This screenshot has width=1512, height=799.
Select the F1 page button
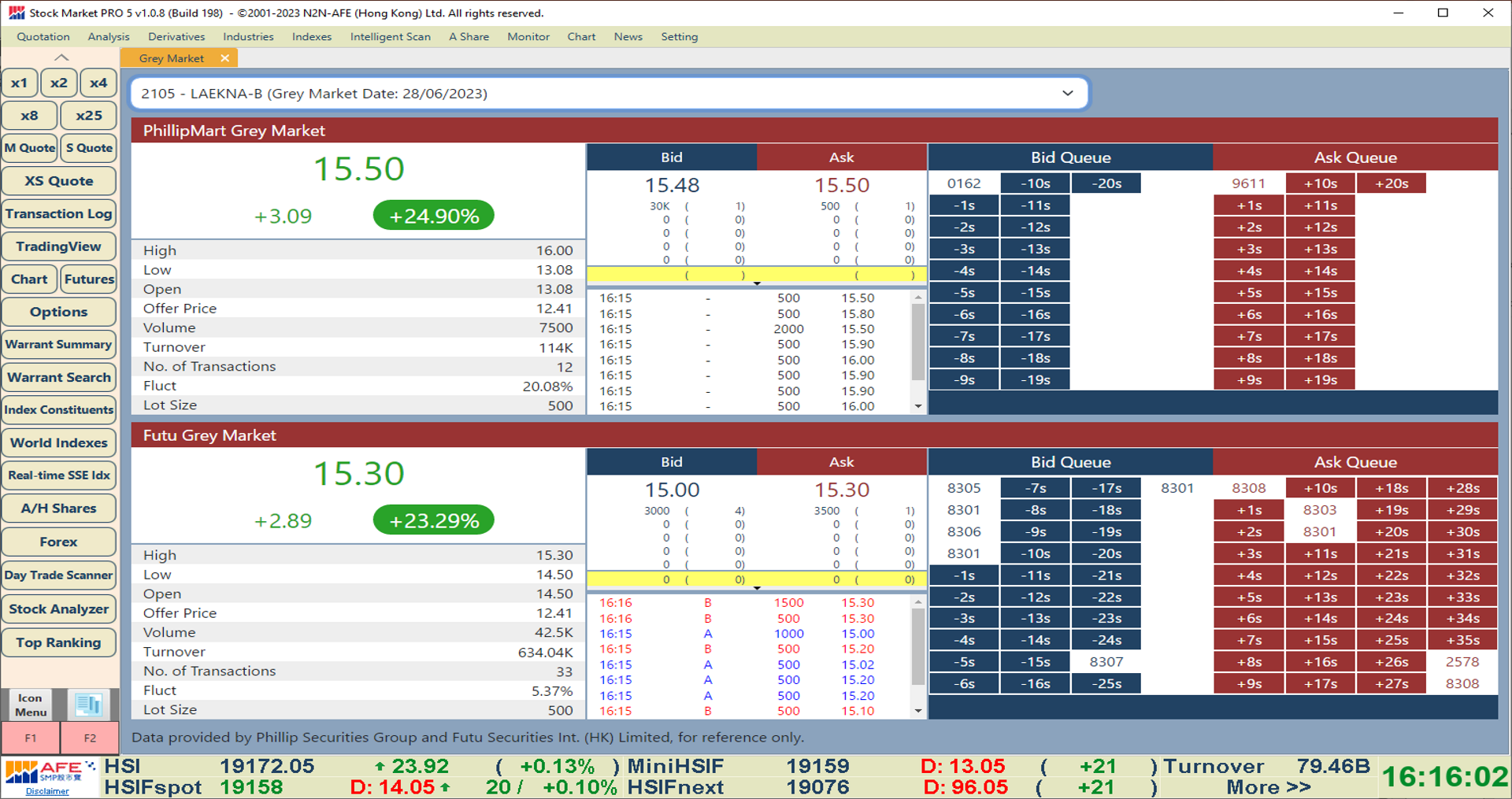click(31, 738)
